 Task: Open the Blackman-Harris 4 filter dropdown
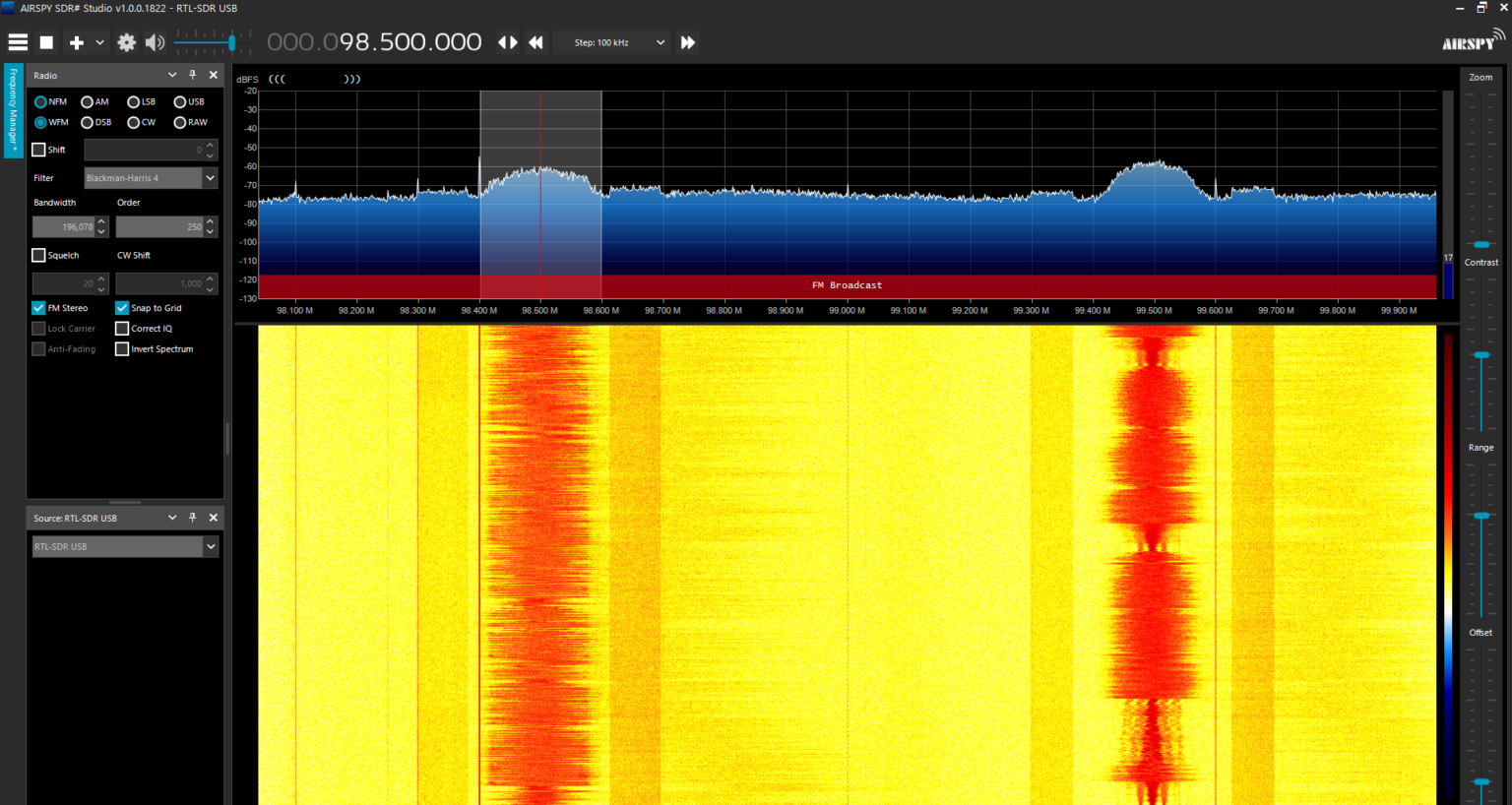pyautogui.click(x=210, y=178)
